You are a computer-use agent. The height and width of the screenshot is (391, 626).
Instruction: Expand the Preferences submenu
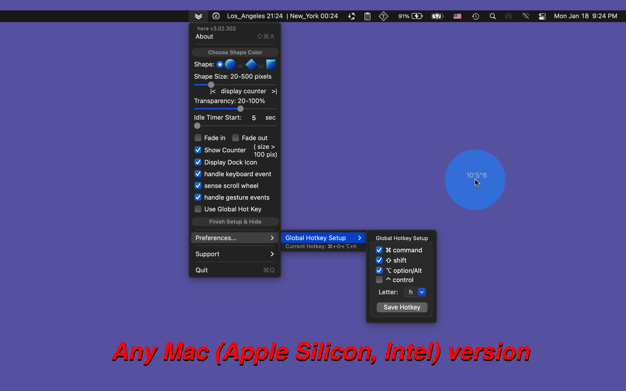click(x=235, y=238)
